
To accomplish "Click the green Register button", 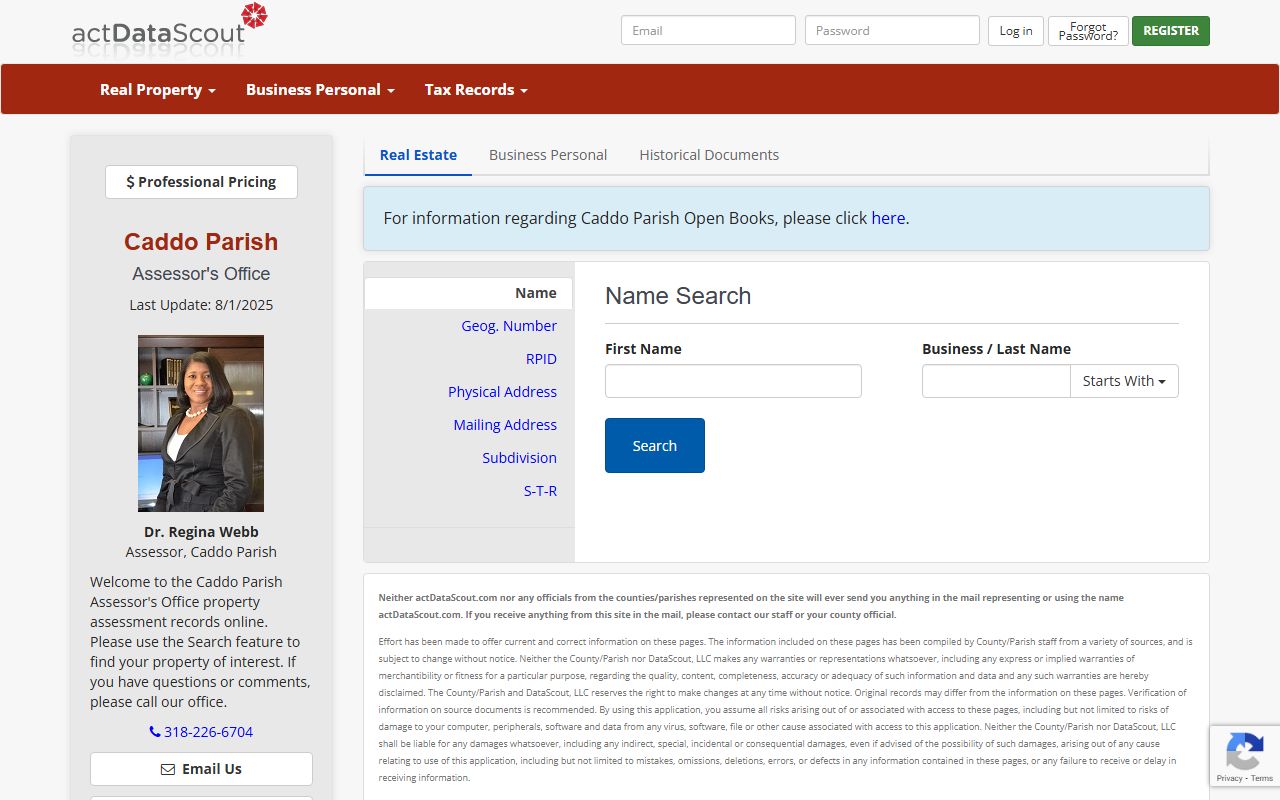I will tap(1170, 31).
